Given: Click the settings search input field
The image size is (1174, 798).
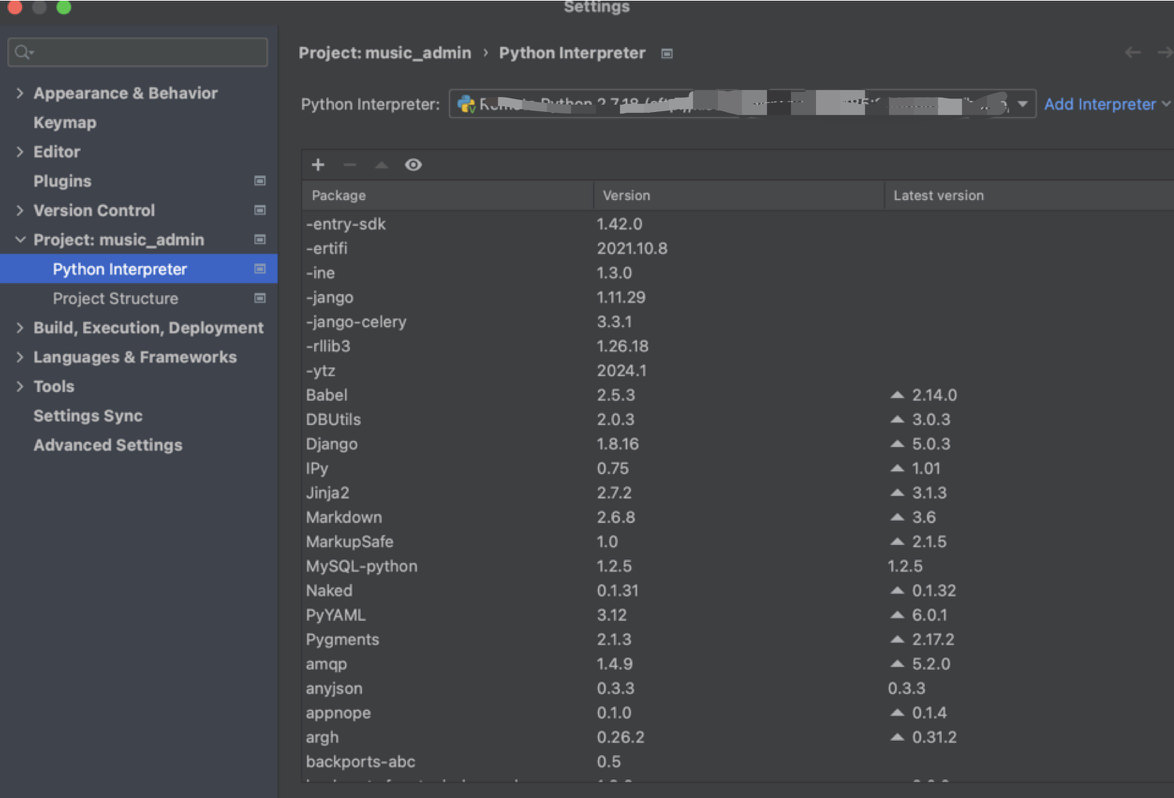Looking at the screenshot, I should [145, 52].
